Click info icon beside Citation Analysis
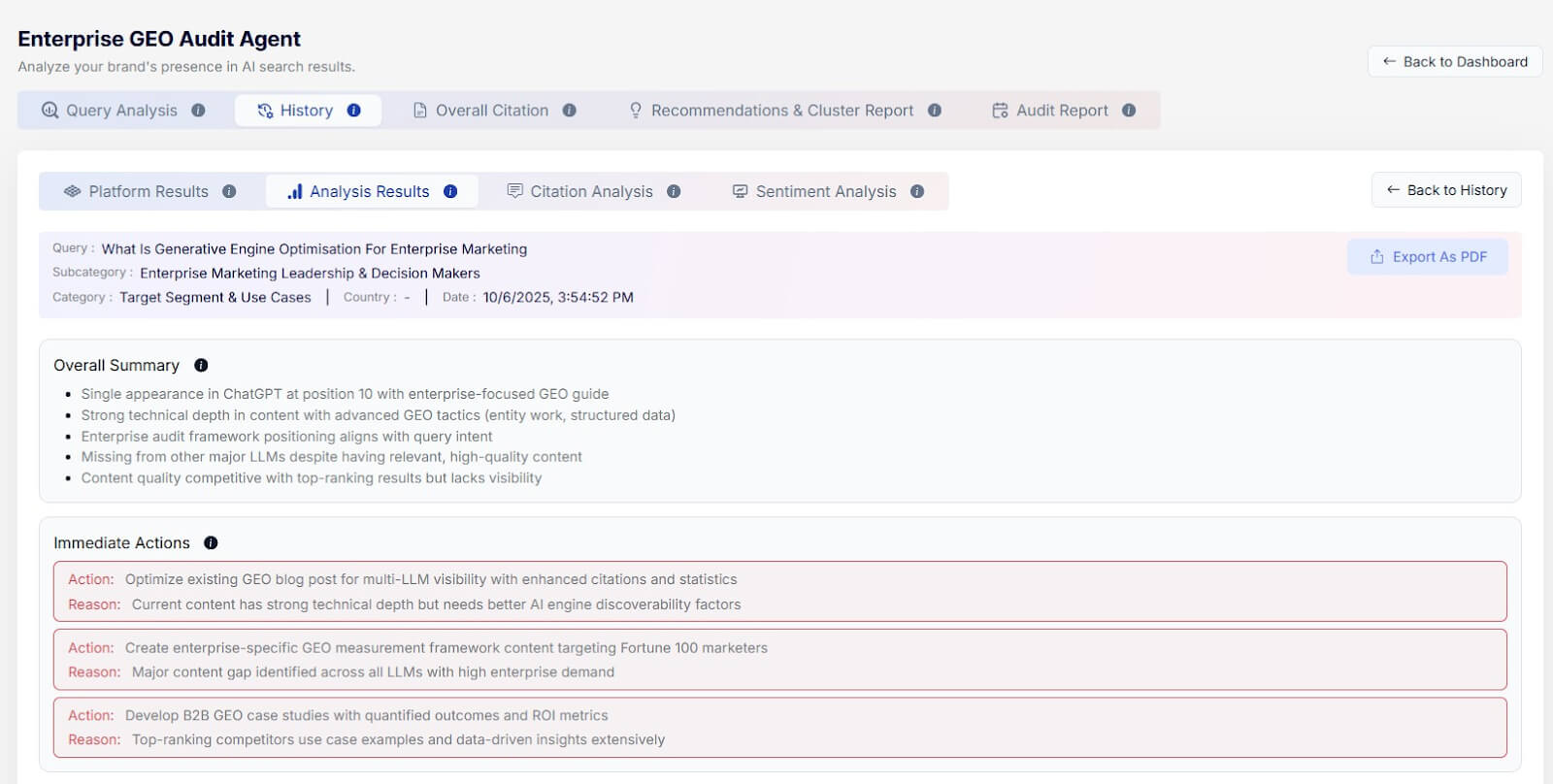The width and height of the screenshot is (1553, 784). pyautogui.click(x=674, y=192)
